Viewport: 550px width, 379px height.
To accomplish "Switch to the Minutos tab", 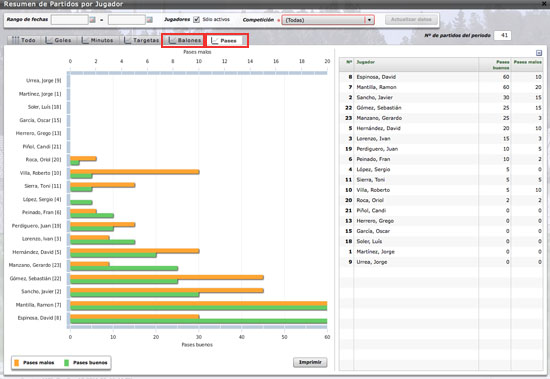I will click(98, 40).
